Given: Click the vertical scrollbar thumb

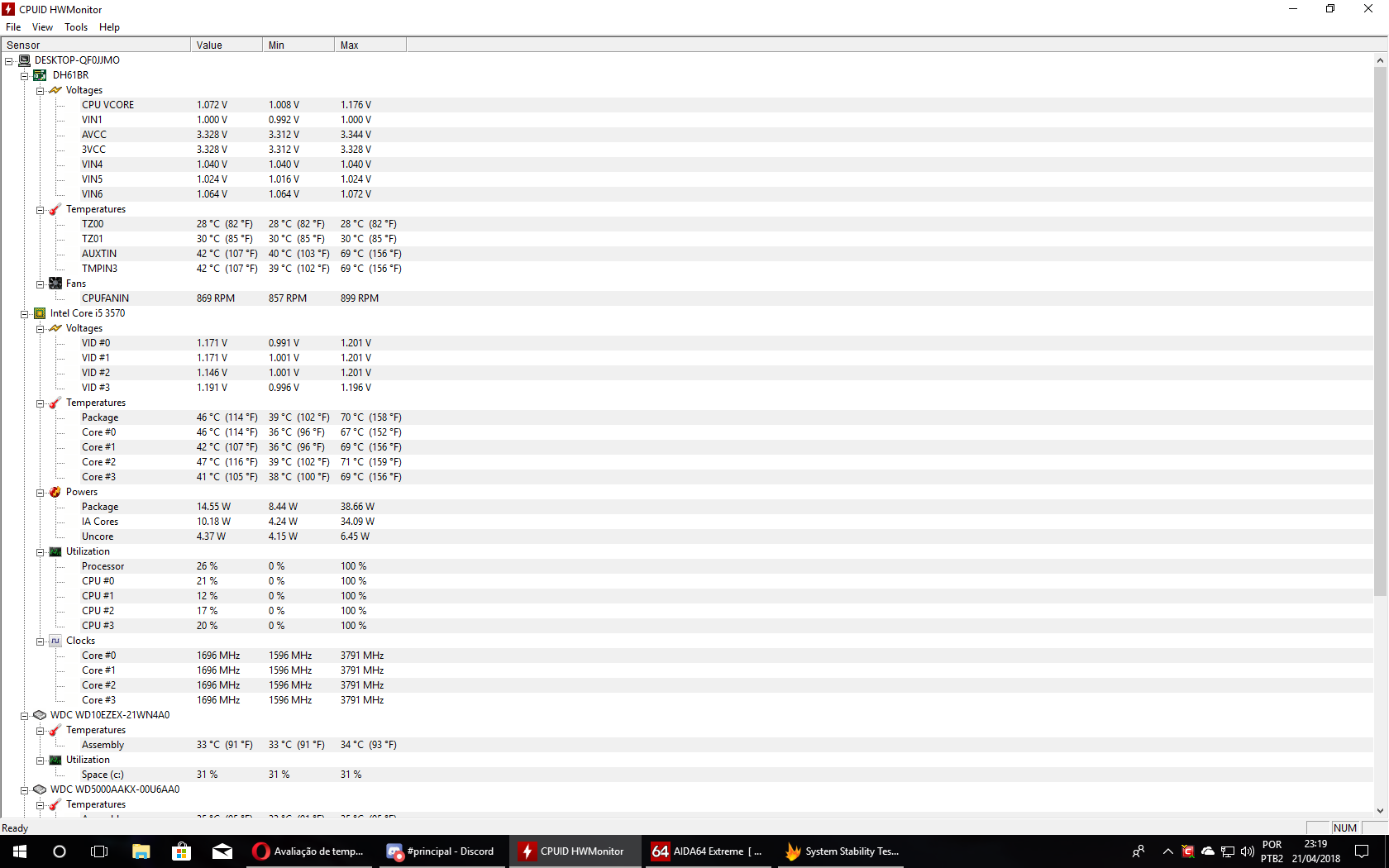Looking at the screenshot, I should click(x=1380, y=331).
